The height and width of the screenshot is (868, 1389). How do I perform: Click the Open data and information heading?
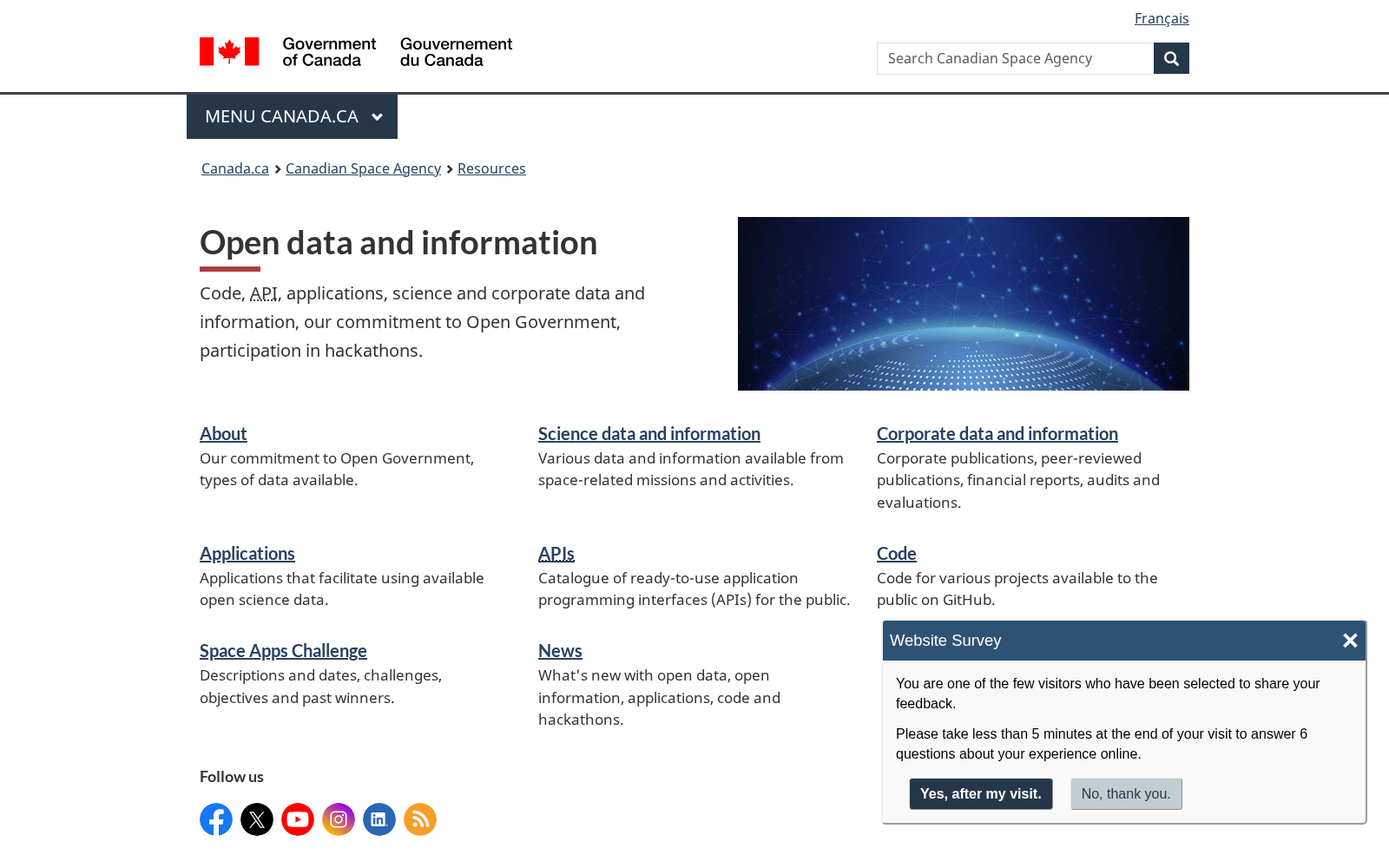pyautogui.click(x=398, y=243)
